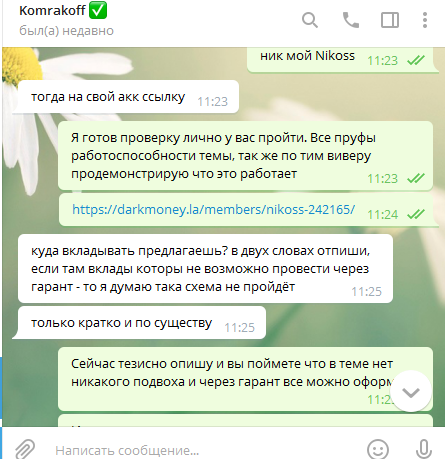This screenshot has height=459, width=445.
Task: Toggle the right info side panel
Action: click(x=390, y=20)
